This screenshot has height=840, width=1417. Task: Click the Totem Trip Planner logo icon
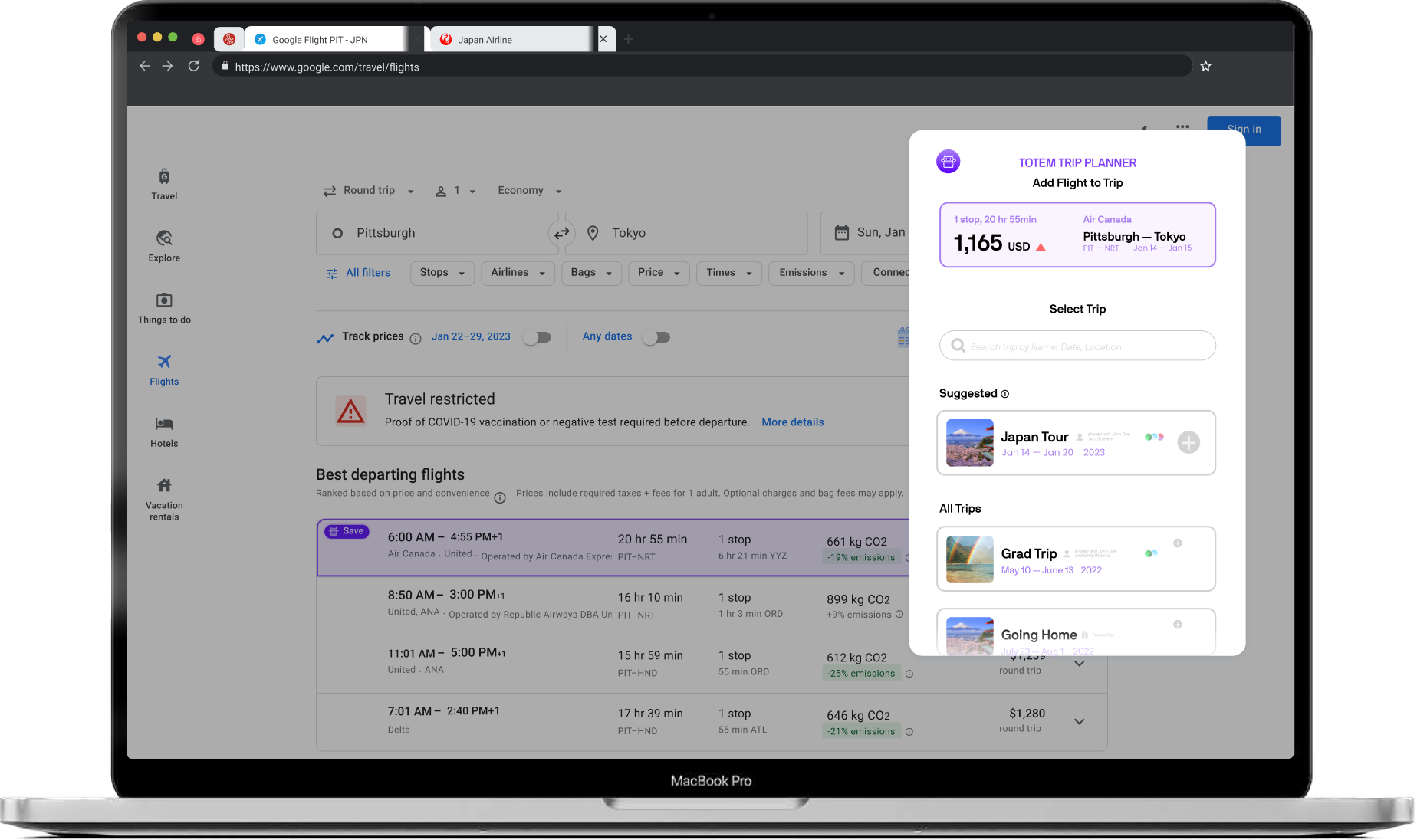(949, 162)
